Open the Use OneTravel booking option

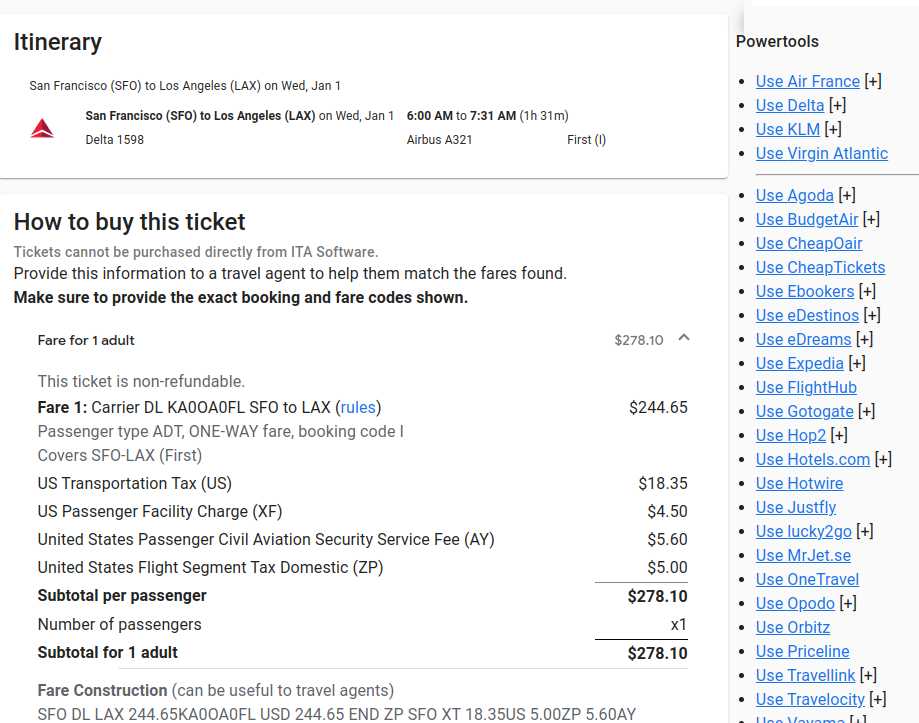(x=807, y=579)
